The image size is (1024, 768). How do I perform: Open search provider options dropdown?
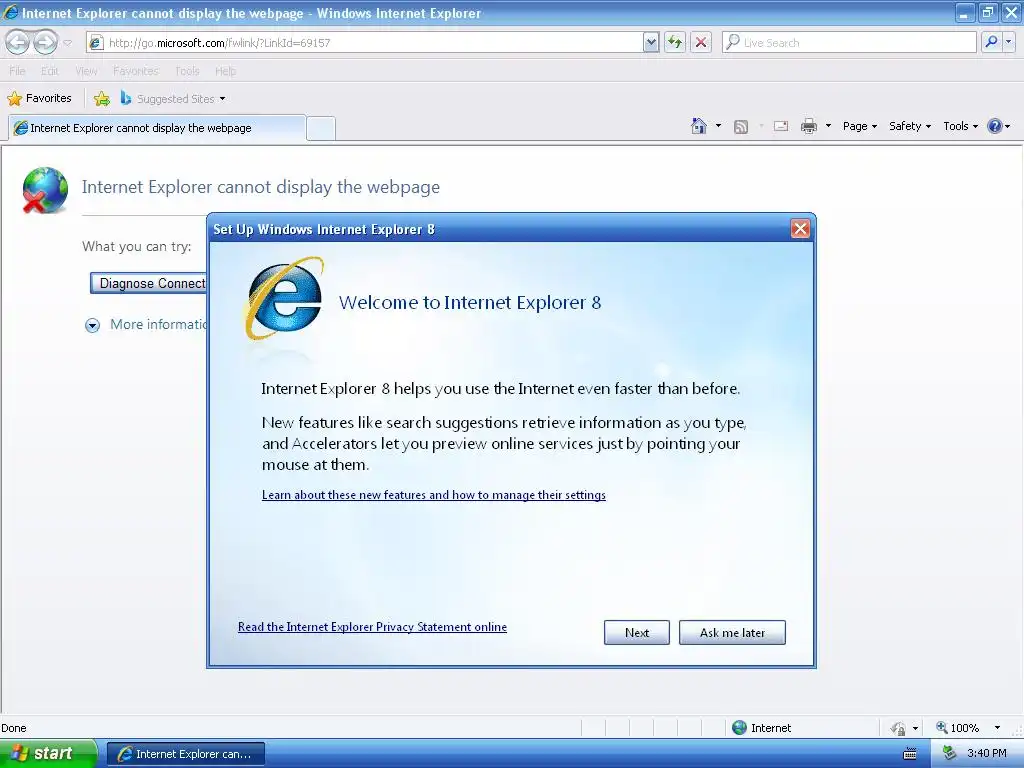(1009, 42)
